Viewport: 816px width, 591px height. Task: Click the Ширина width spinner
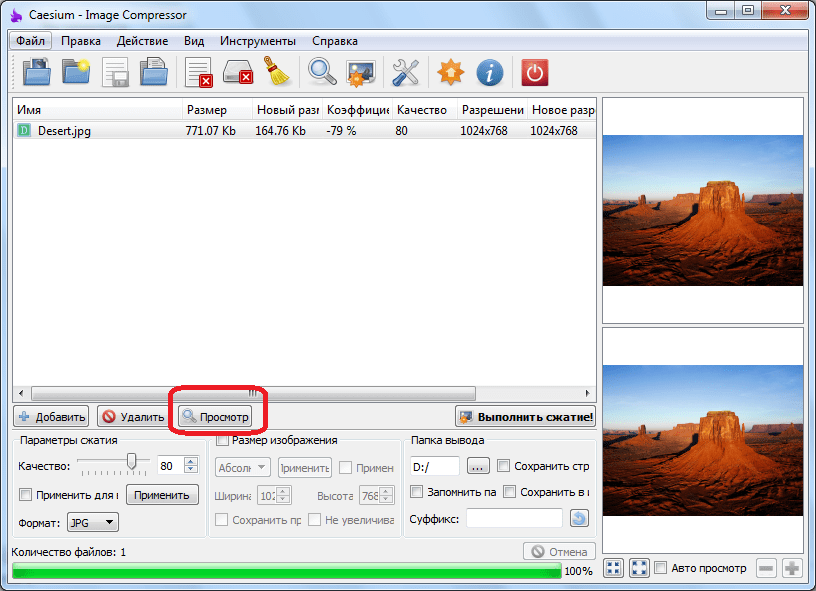coord(274,495)
